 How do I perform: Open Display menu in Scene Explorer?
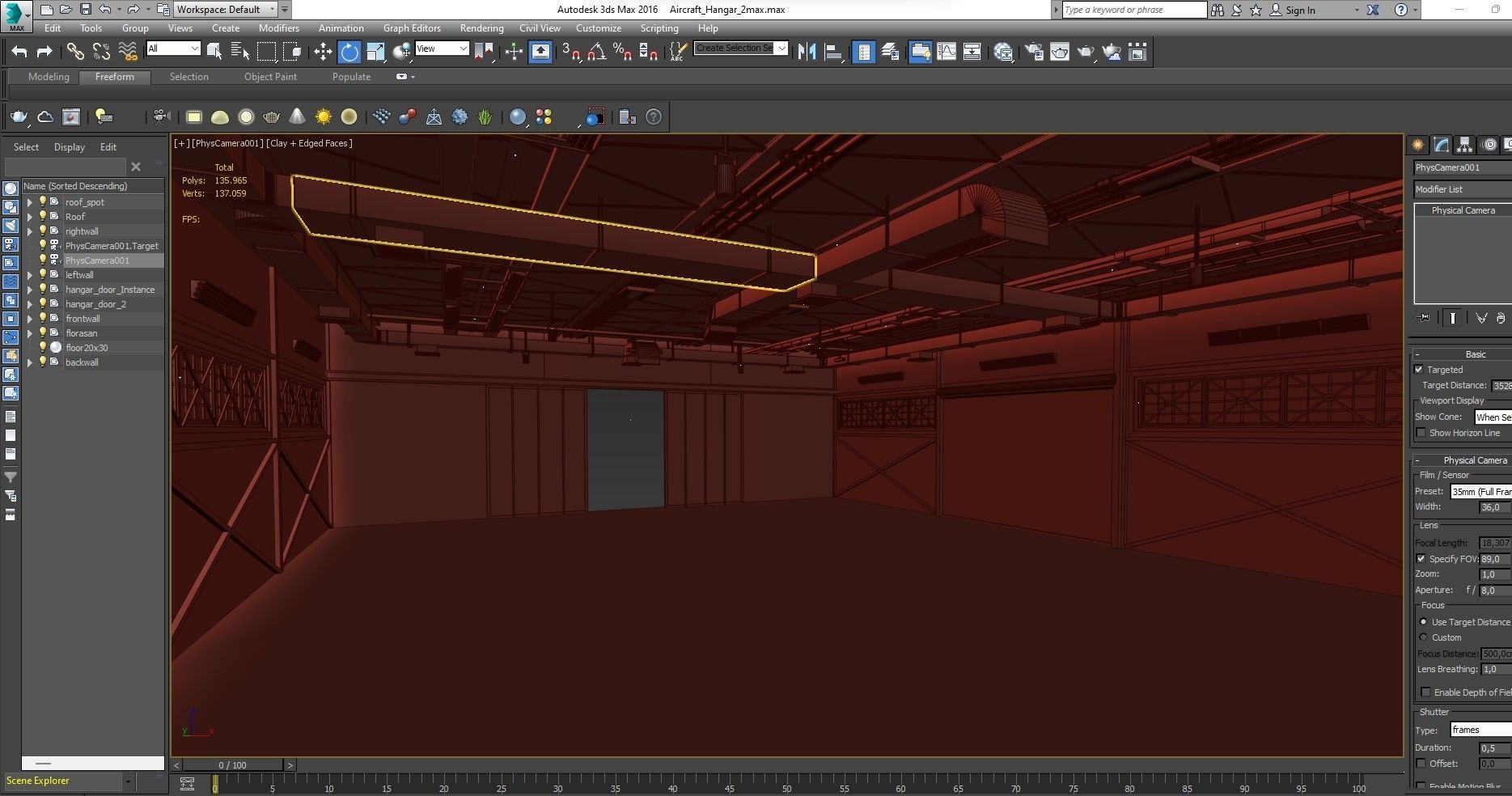tap(70, 147)
